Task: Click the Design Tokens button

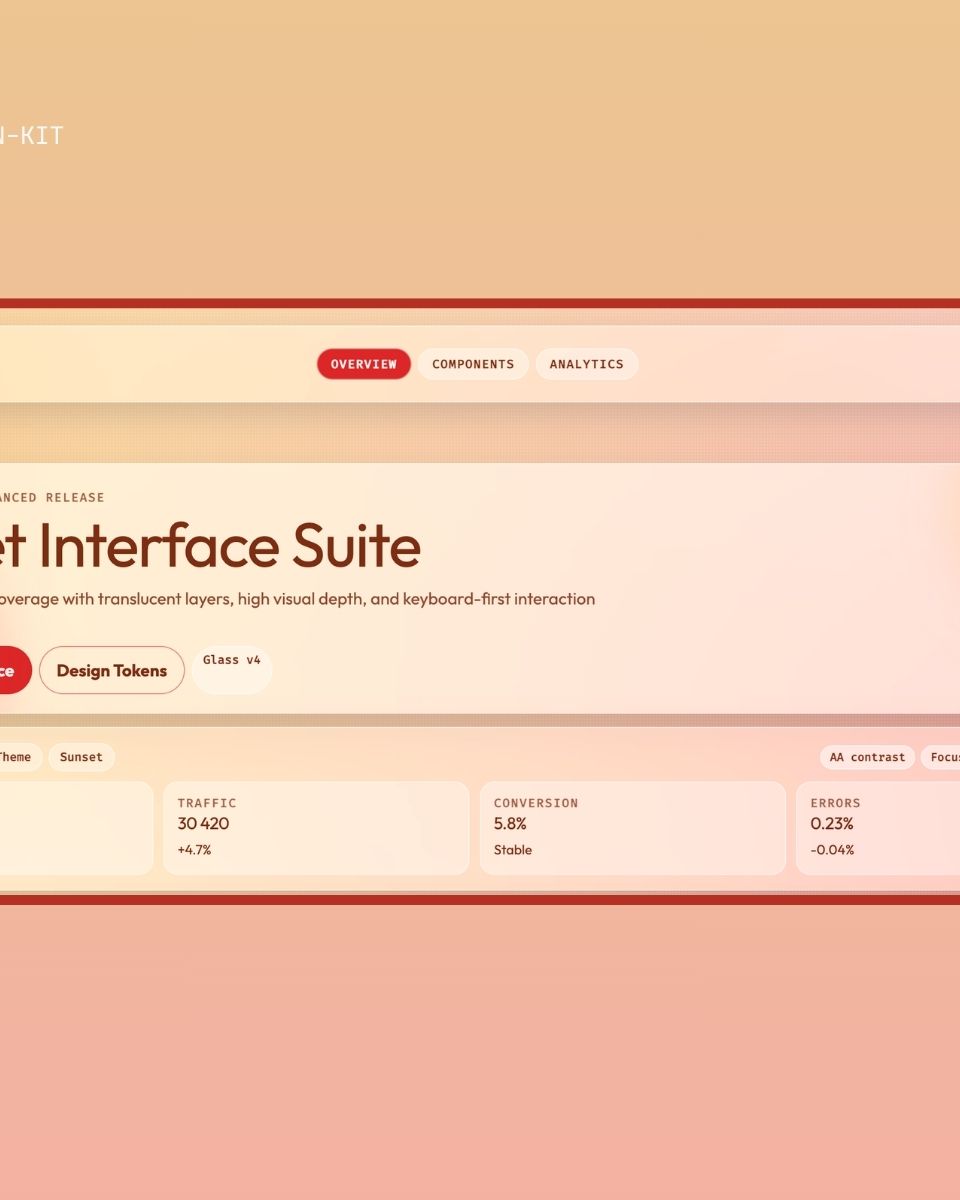Action: click(112, 670)
